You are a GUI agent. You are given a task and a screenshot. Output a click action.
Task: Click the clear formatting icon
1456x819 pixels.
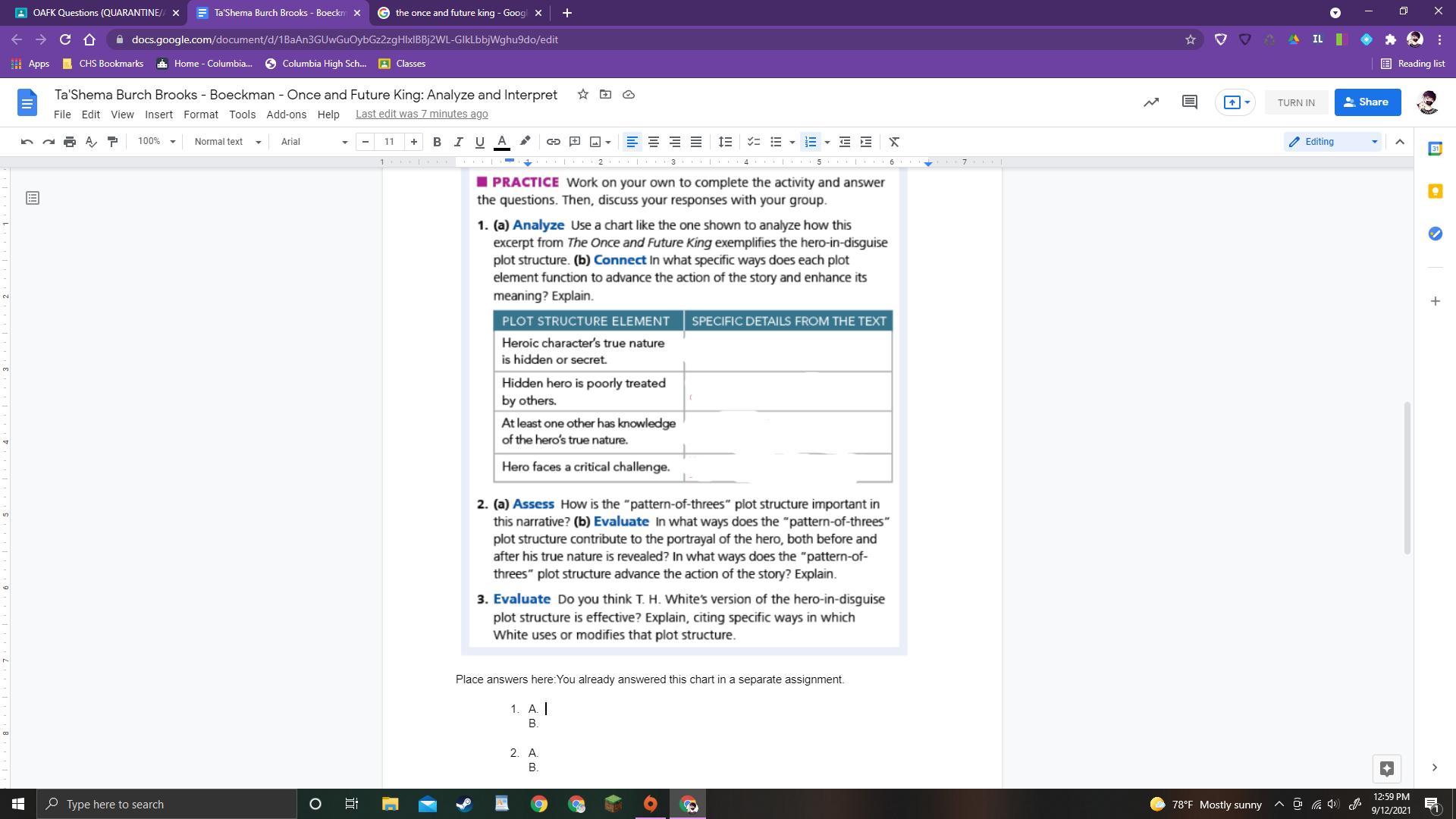coord(894,142)
